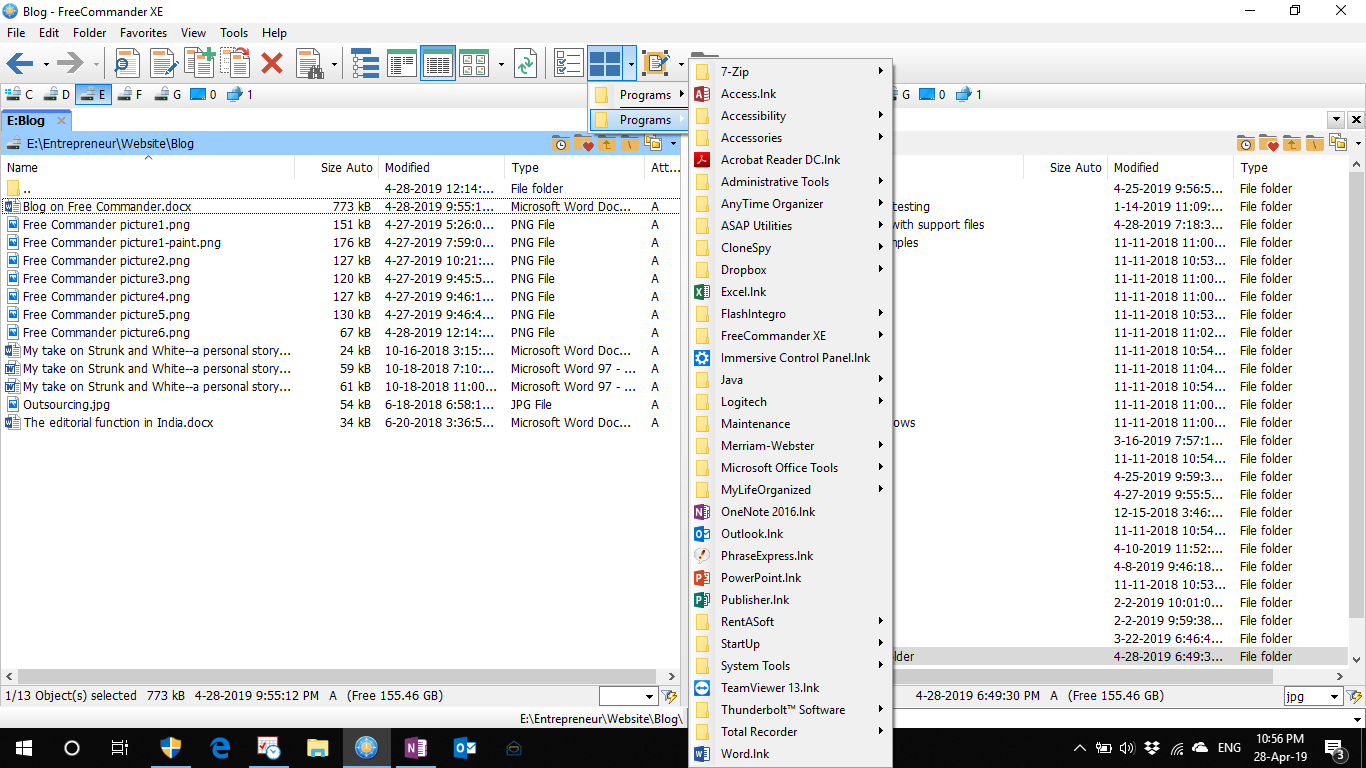Viewport: 1366px width, 768px height.
Task: Switch to Details view mode
Action: [438, 64]
